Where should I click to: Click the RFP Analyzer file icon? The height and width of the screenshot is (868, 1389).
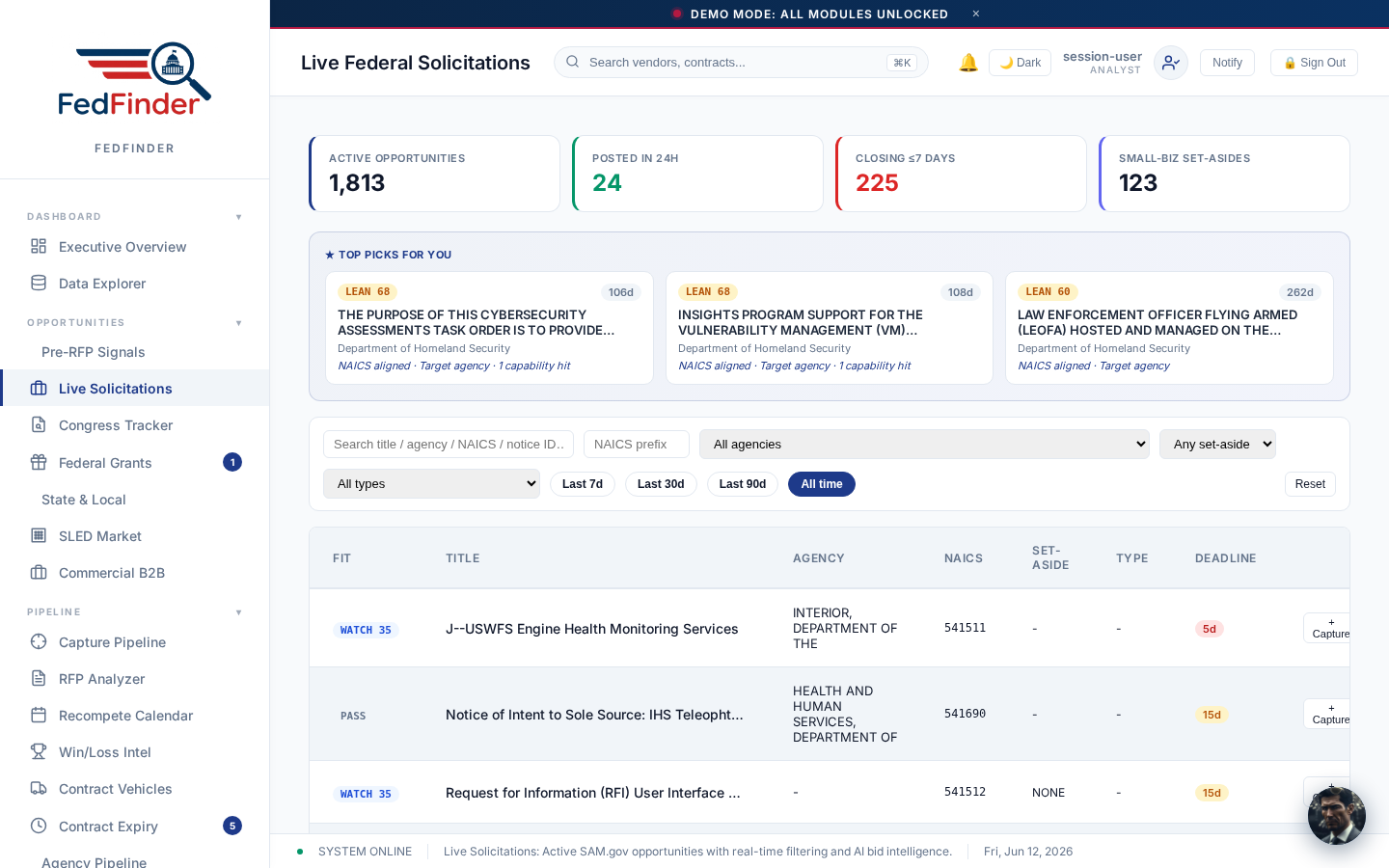(39, 678)
